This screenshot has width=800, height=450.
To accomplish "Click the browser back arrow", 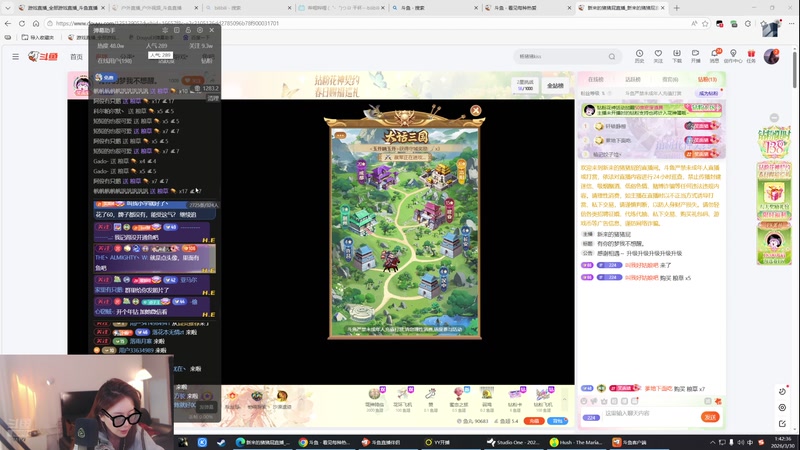I will 8,23.
